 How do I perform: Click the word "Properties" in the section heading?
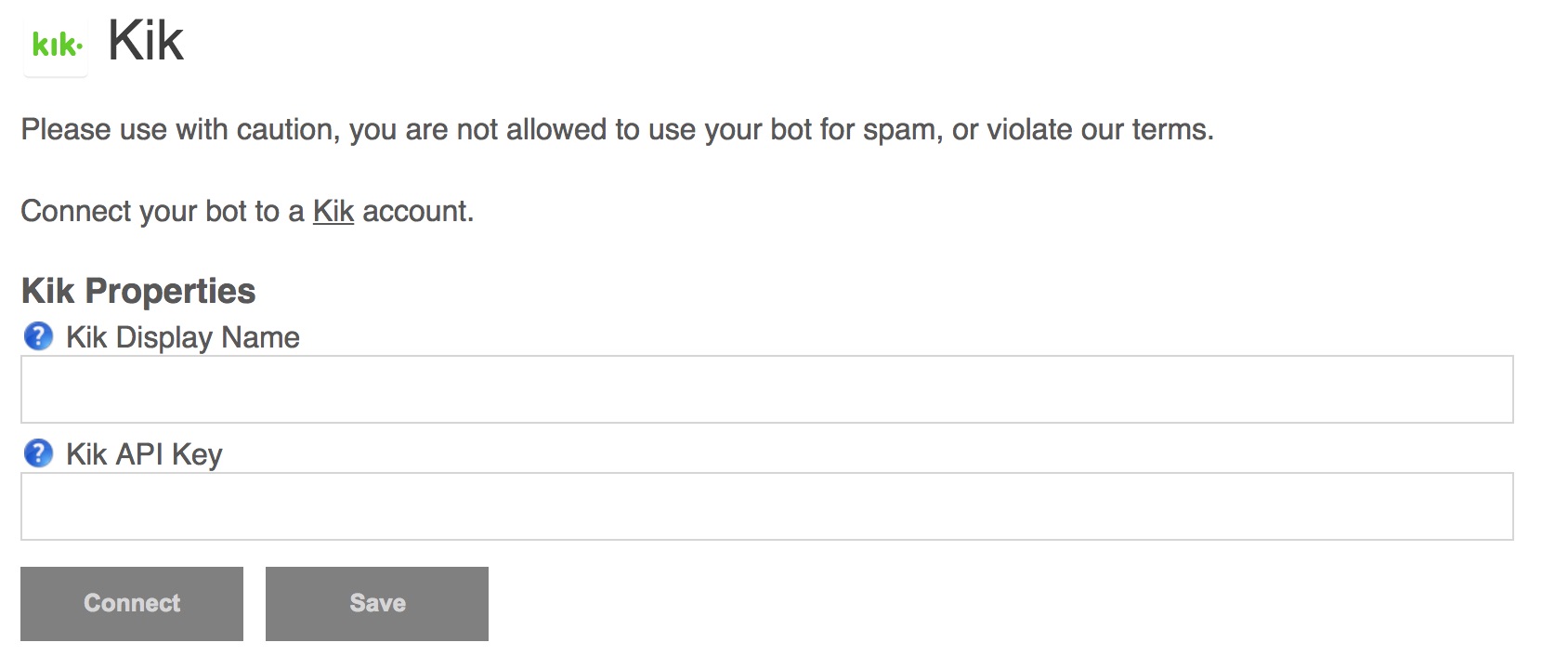pos(170,292)
